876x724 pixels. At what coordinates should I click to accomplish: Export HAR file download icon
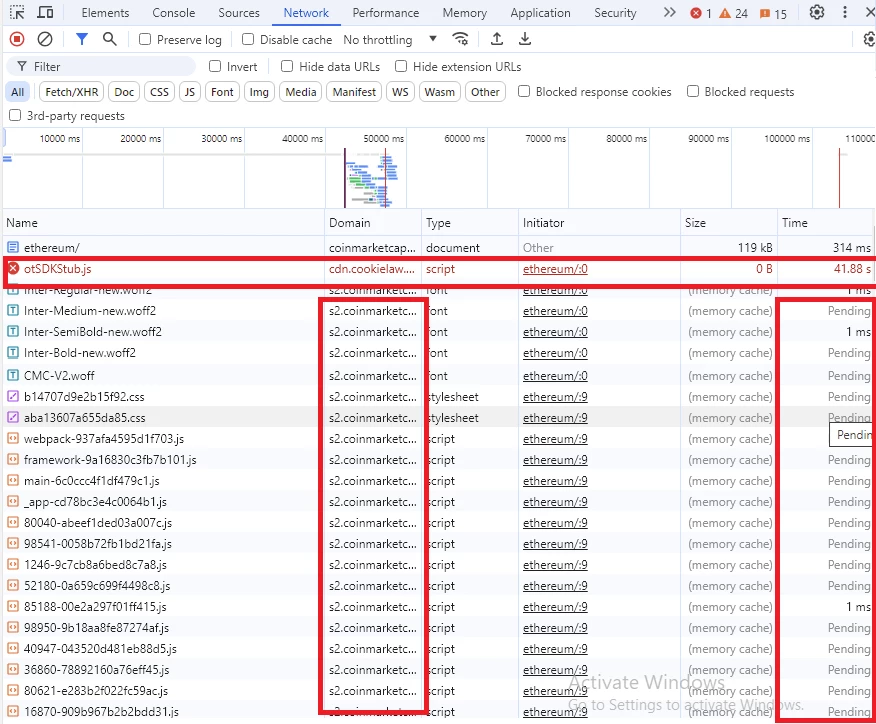tap(525, 39)
